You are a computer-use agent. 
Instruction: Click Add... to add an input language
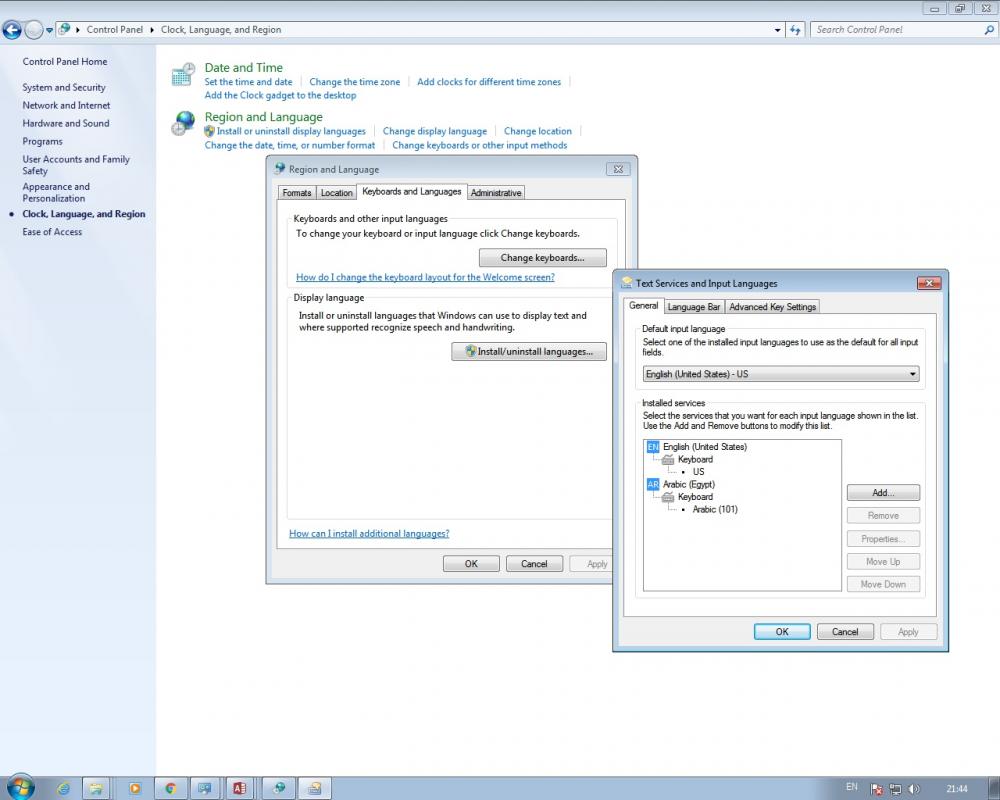883,493
